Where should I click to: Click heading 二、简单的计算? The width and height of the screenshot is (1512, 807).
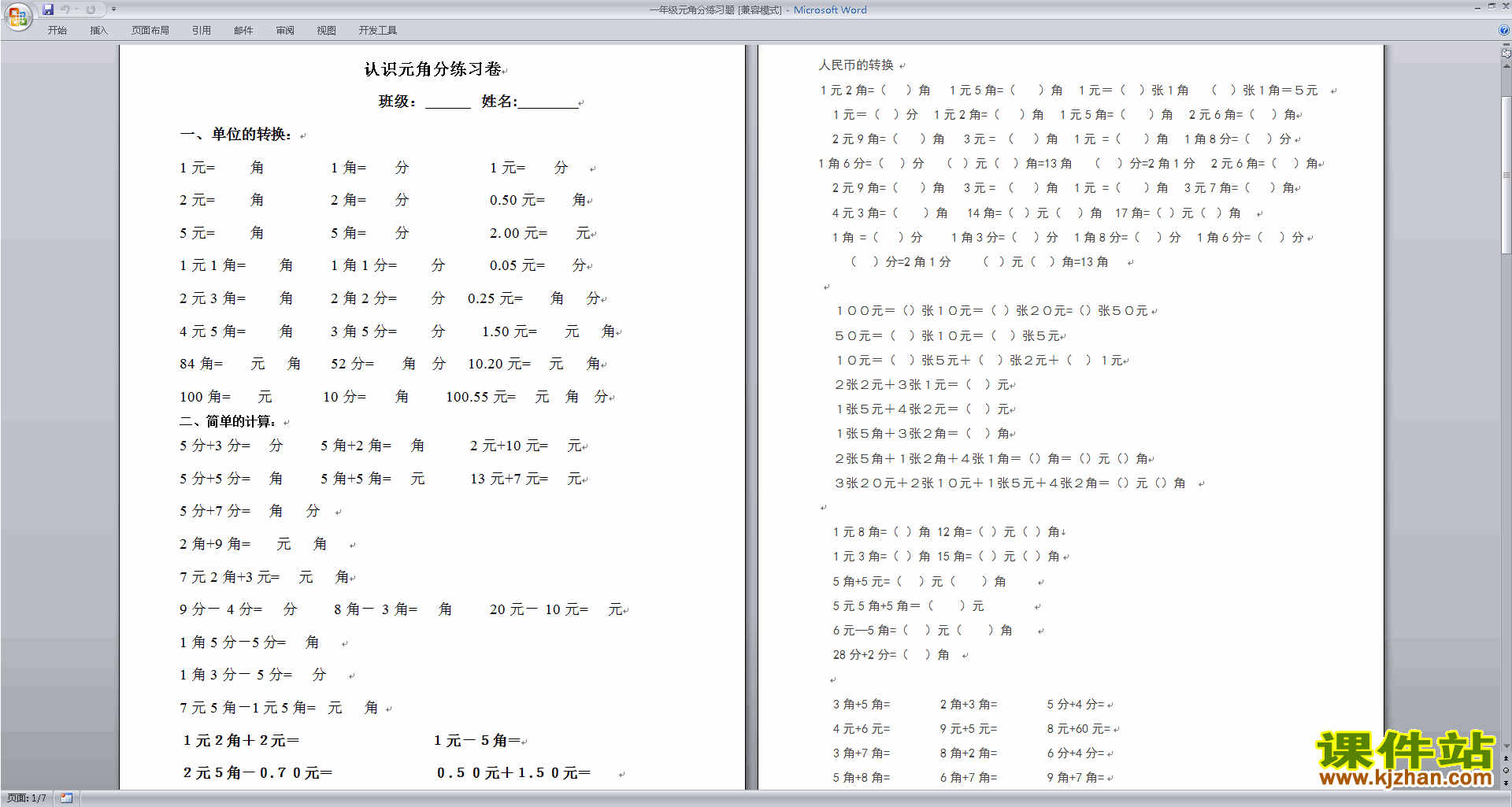click(x=228, y=421)
